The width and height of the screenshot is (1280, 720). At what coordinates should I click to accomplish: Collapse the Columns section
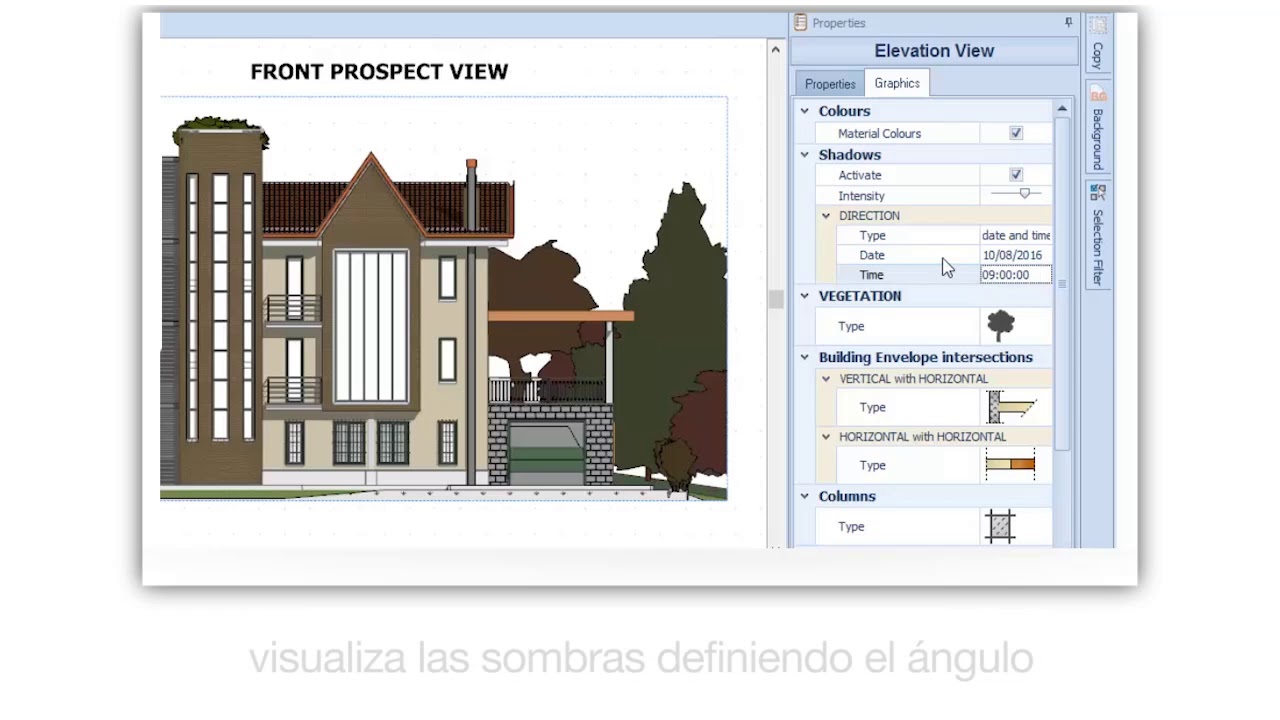(x=805, y=496)
